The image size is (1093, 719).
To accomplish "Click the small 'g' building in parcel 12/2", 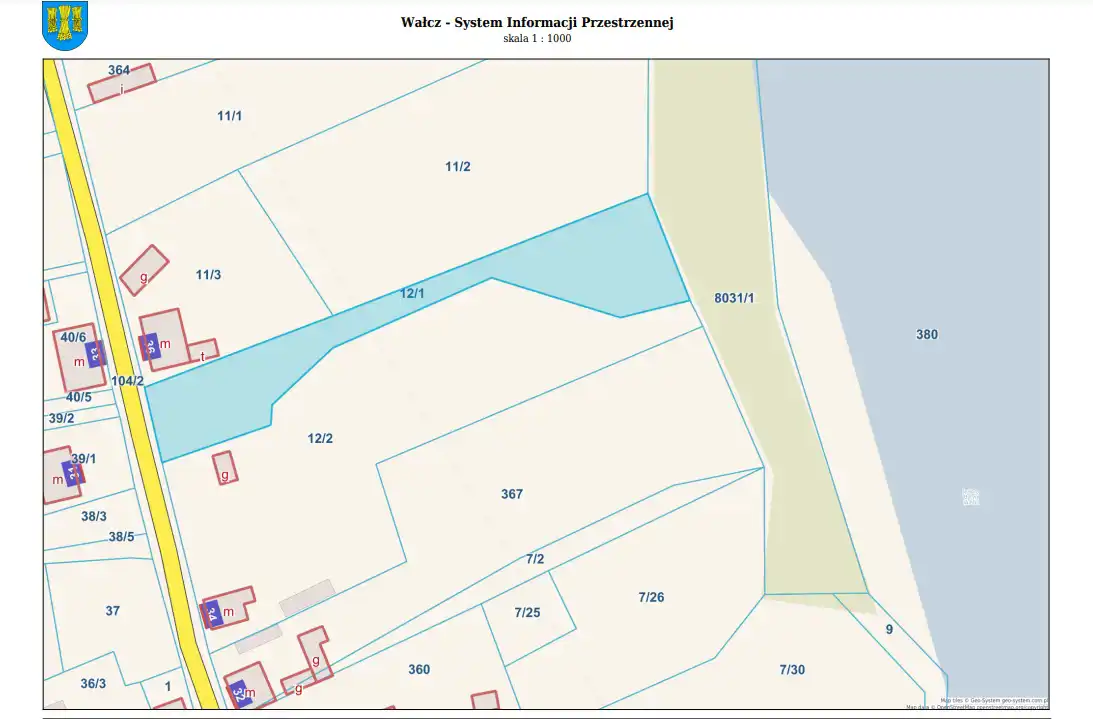I will tap(225, 468).
